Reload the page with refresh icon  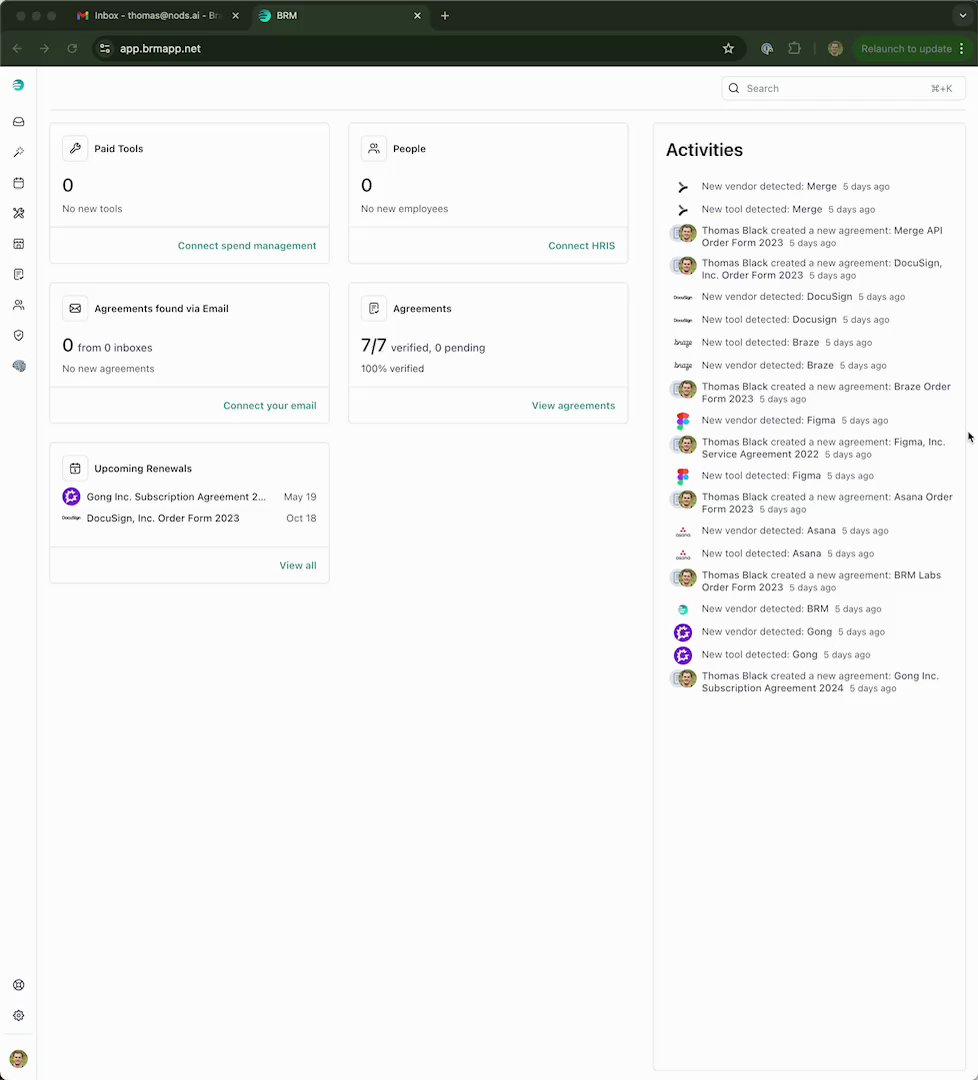point(72,48)
